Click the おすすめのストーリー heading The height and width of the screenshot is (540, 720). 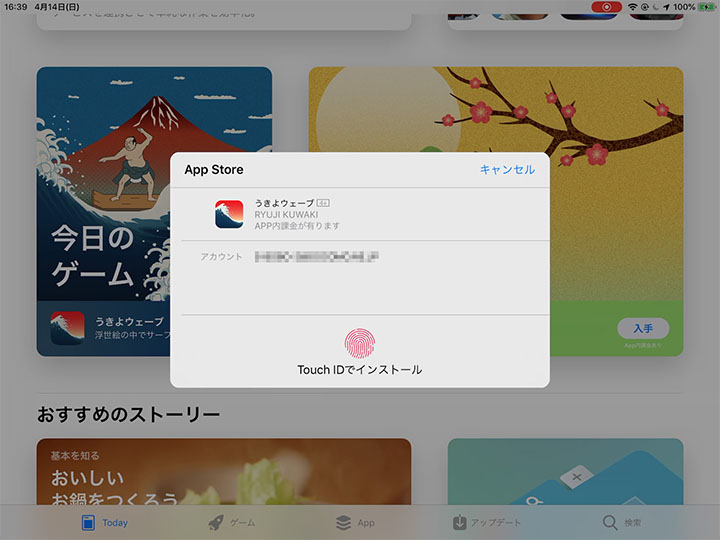pos(128,414)
